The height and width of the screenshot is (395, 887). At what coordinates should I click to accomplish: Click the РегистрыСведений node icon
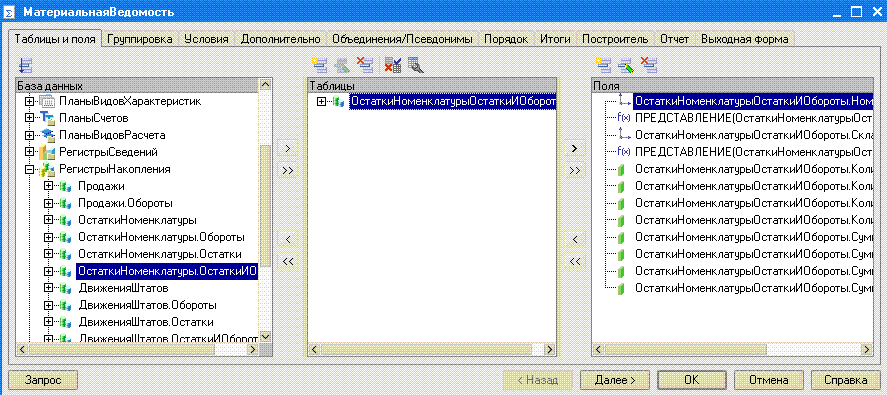[48, 152]
